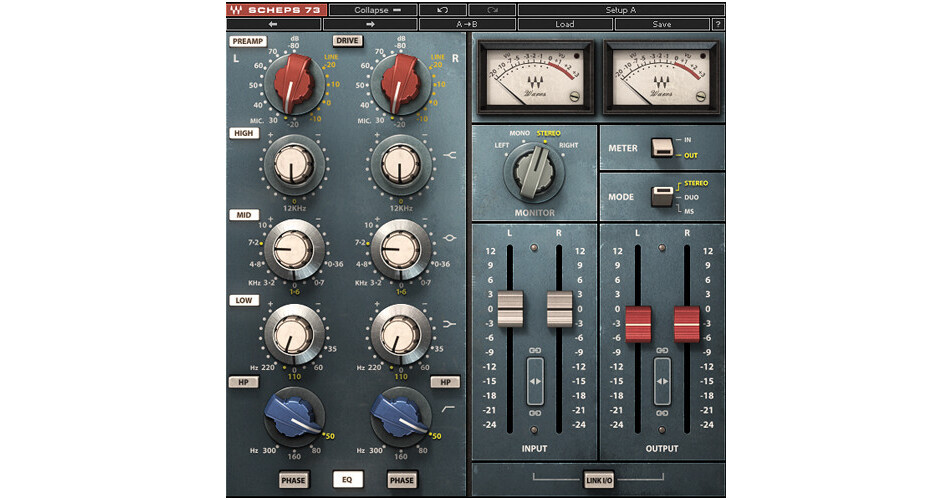Image resolution: width=952 pixels, height=500 pixels.
Task: Click the left VU meter
Action: (x=536, y=77)
